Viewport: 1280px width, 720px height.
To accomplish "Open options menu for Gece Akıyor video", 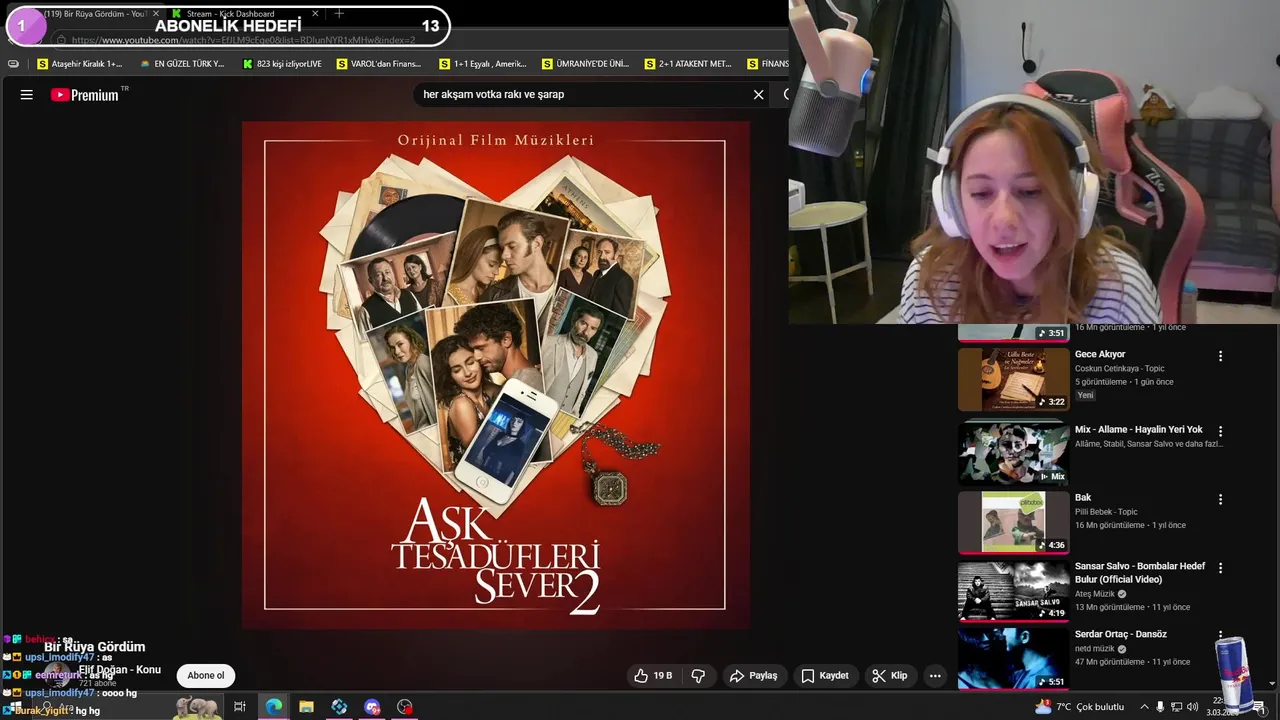I will point(1220,356).
